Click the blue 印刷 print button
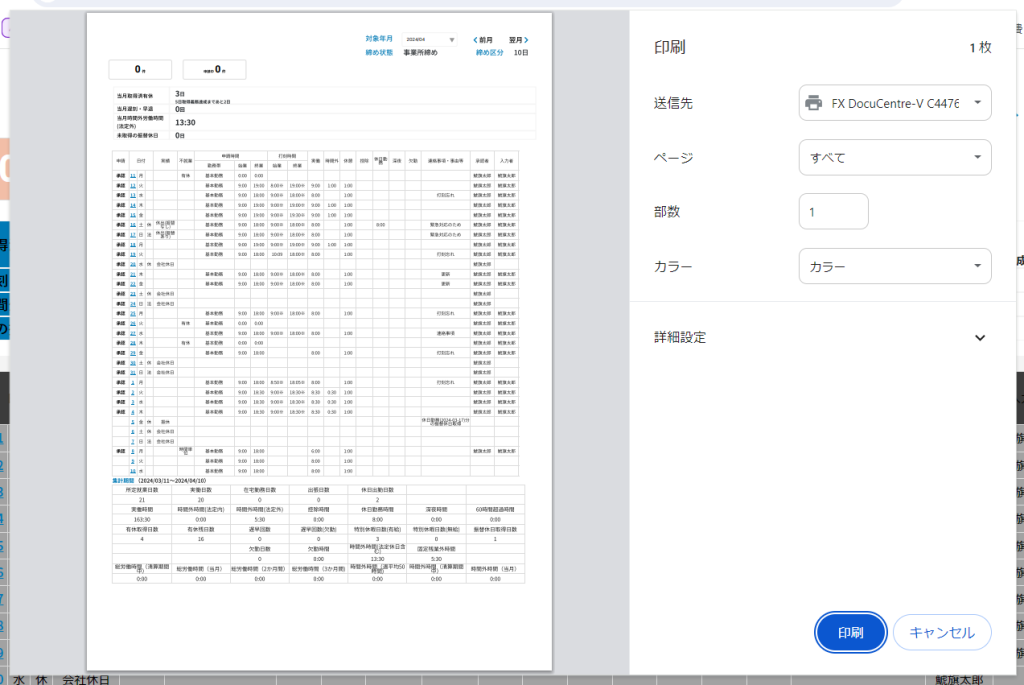The height and width of the screenshot is (685, 1024). (x=850, y=632)
